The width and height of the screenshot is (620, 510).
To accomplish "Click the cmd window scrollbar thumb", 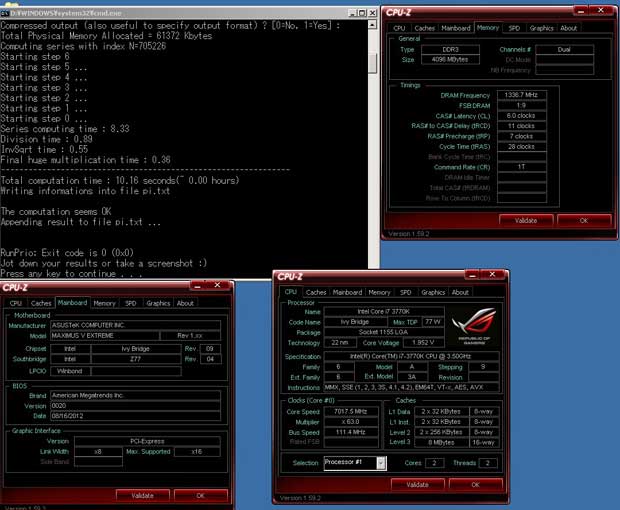I will (372, 62).
